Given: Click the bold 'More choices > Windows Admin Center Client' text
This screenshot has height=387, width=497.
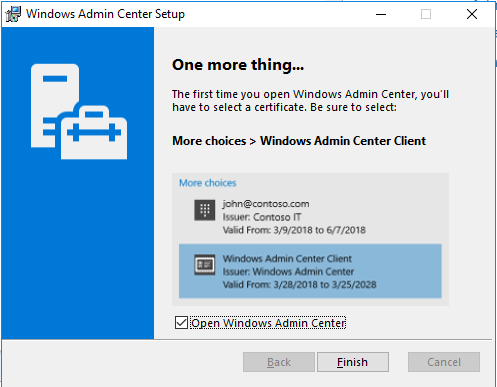Looking at the screenshot, I should 299,141.
